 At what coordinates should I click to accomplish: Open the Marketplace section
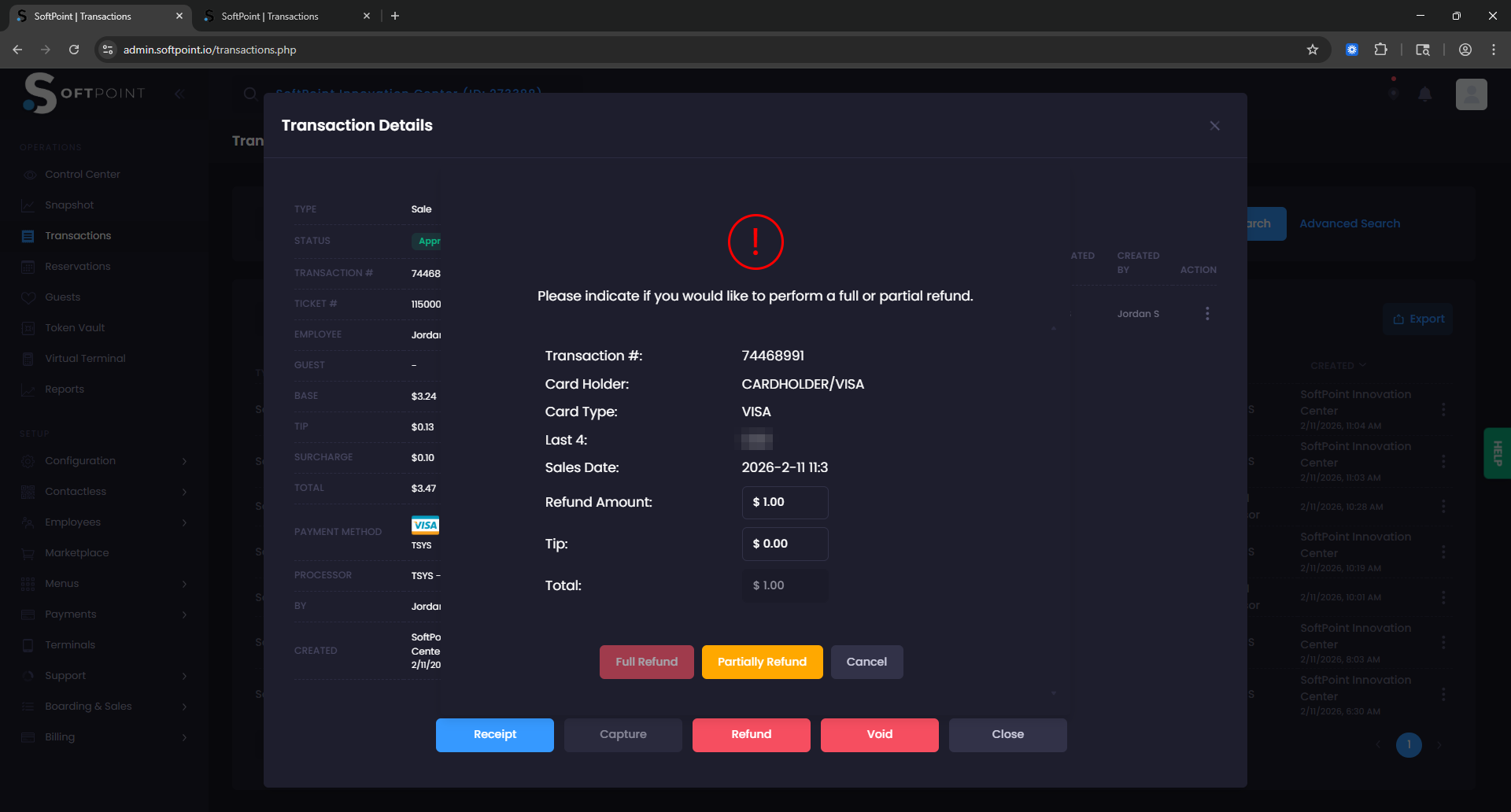[x=76, y=552]
